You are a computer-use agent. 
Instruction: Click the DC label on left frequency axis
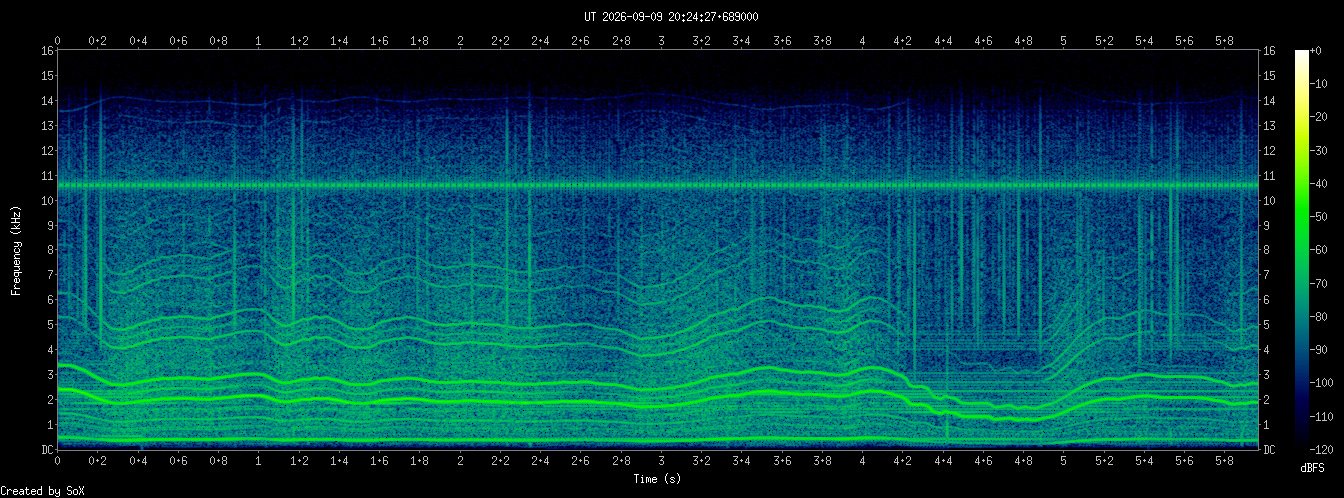48,449
